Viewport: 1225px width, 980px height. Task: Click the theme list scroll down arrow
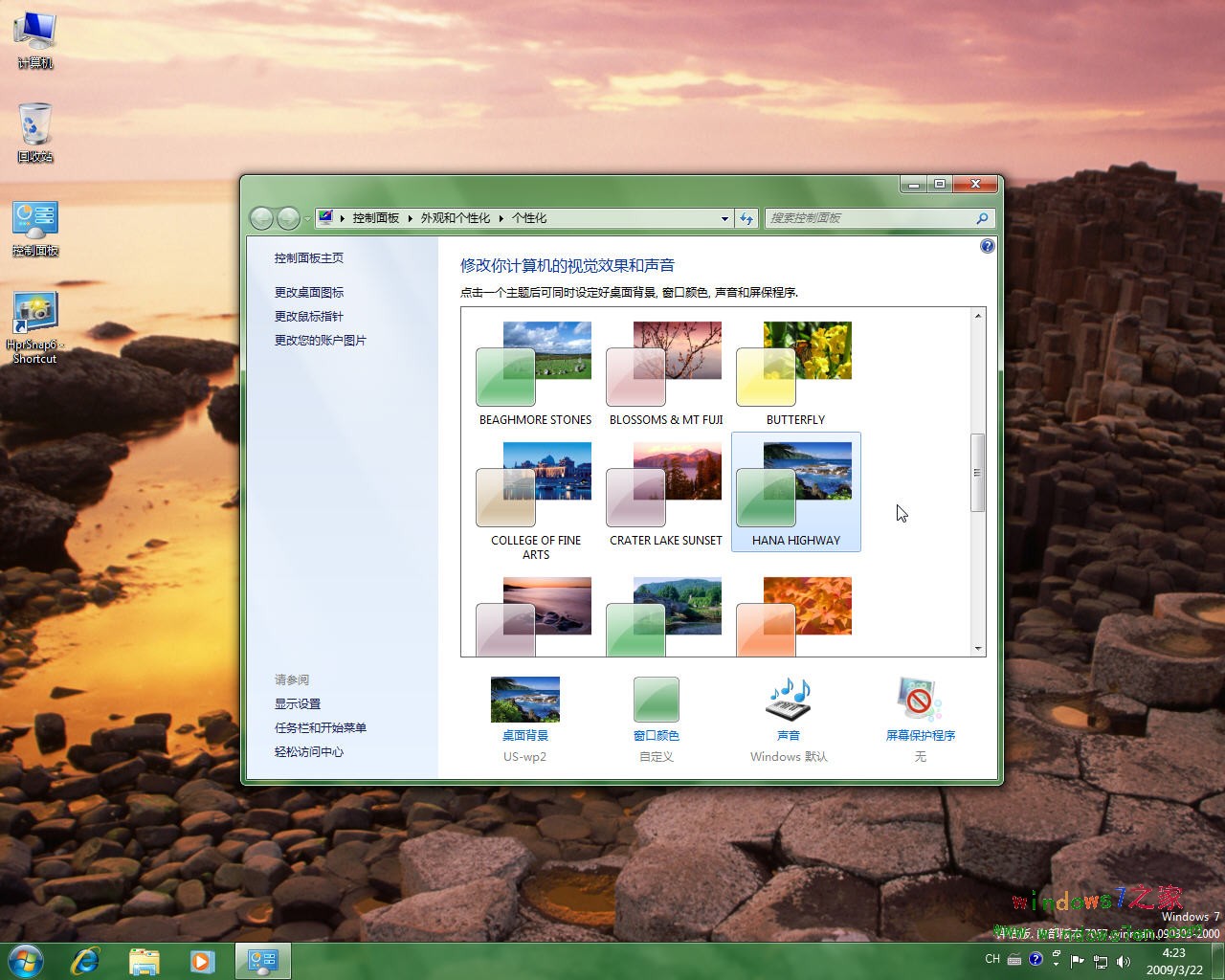[x=977, y=648]
